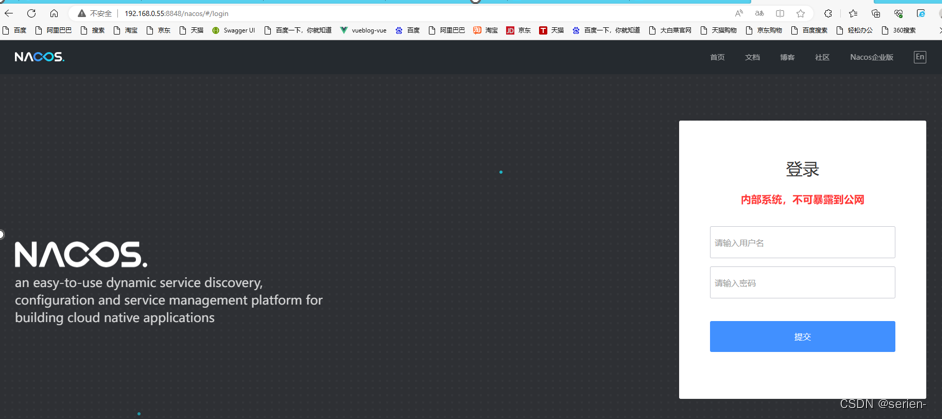The image size is (942, 419).
Task: Click the not-secure warning triangle icon
Action: pyautogui.click(x=81, y=13)
